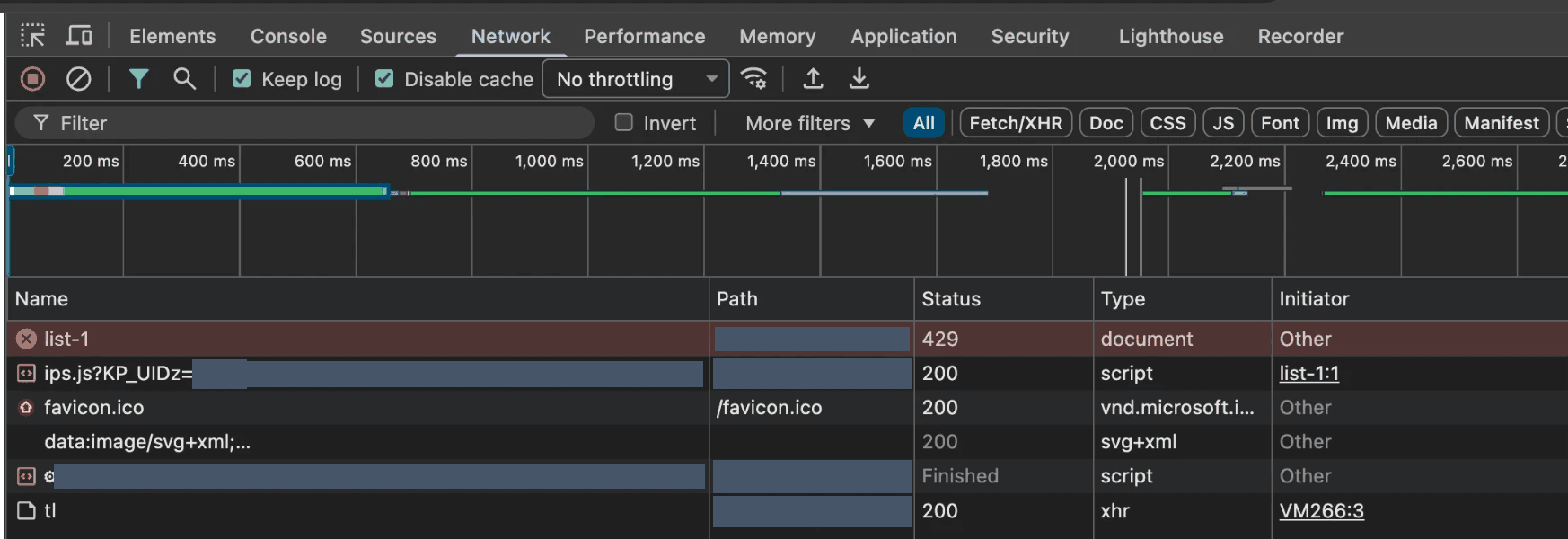Click the Finished status cell

point(1004,476)
